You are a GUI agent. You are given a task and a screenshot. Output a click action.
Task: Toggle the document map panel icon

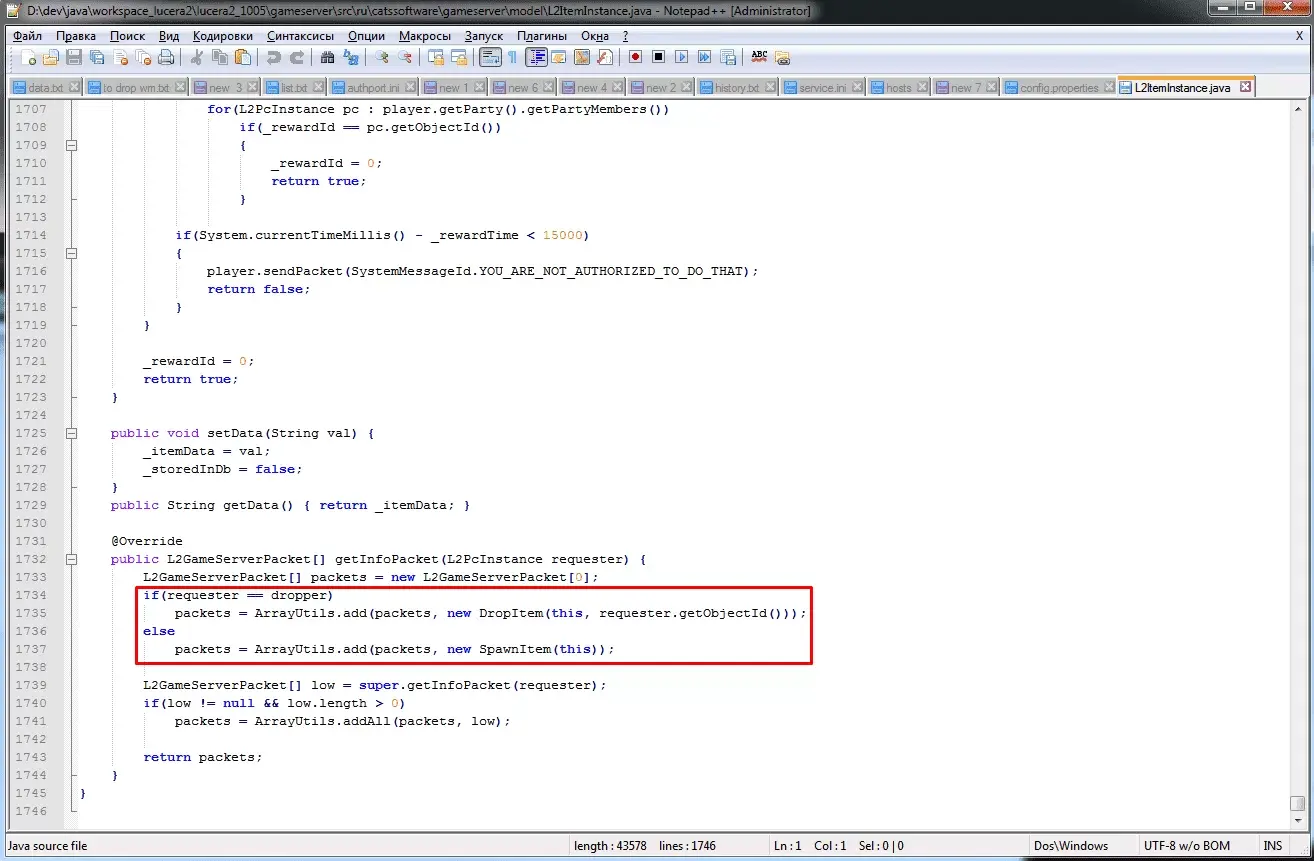pos(582,57)
